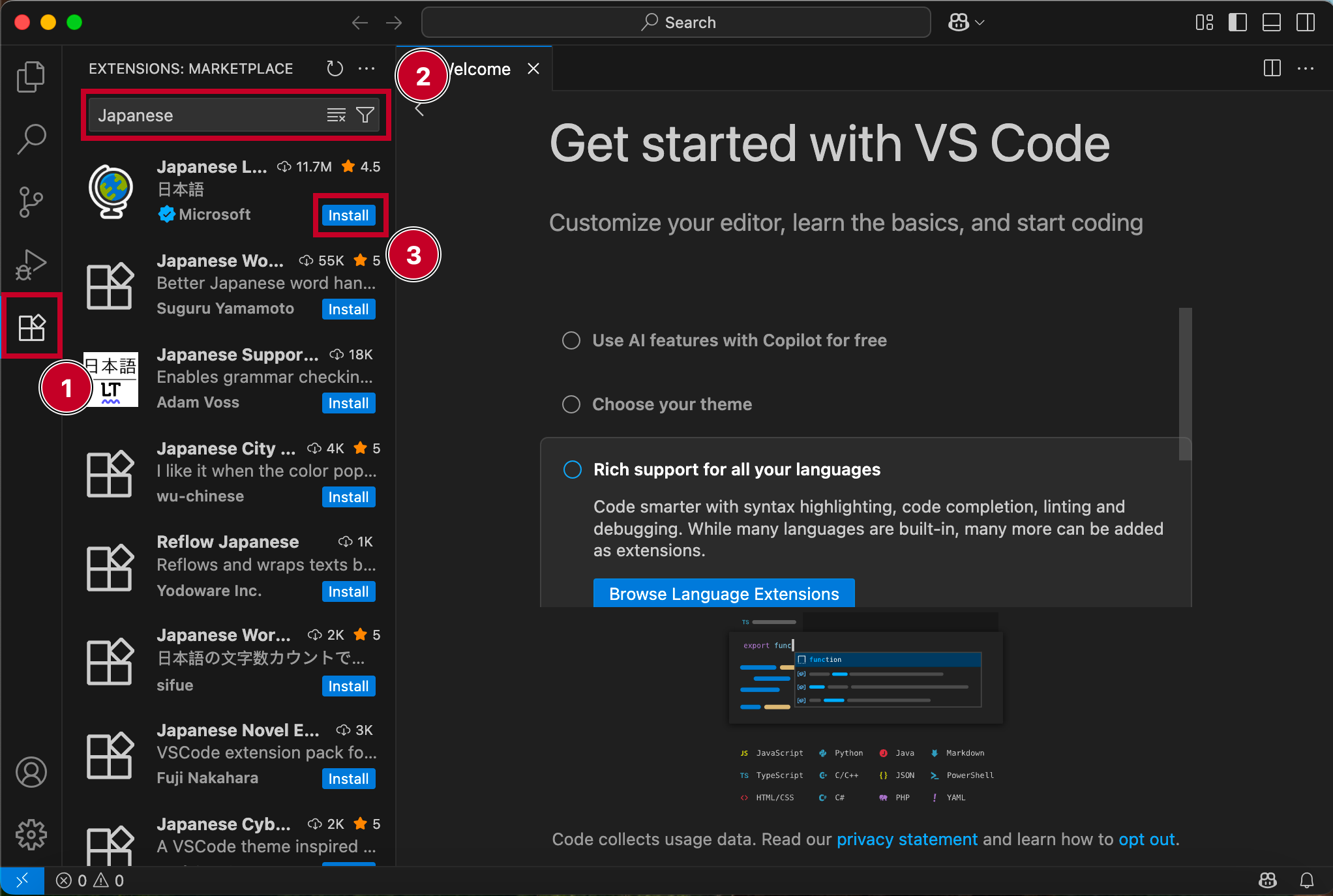Open the Customize Layout icon

pyautogui.click(x=1205, y=23)
